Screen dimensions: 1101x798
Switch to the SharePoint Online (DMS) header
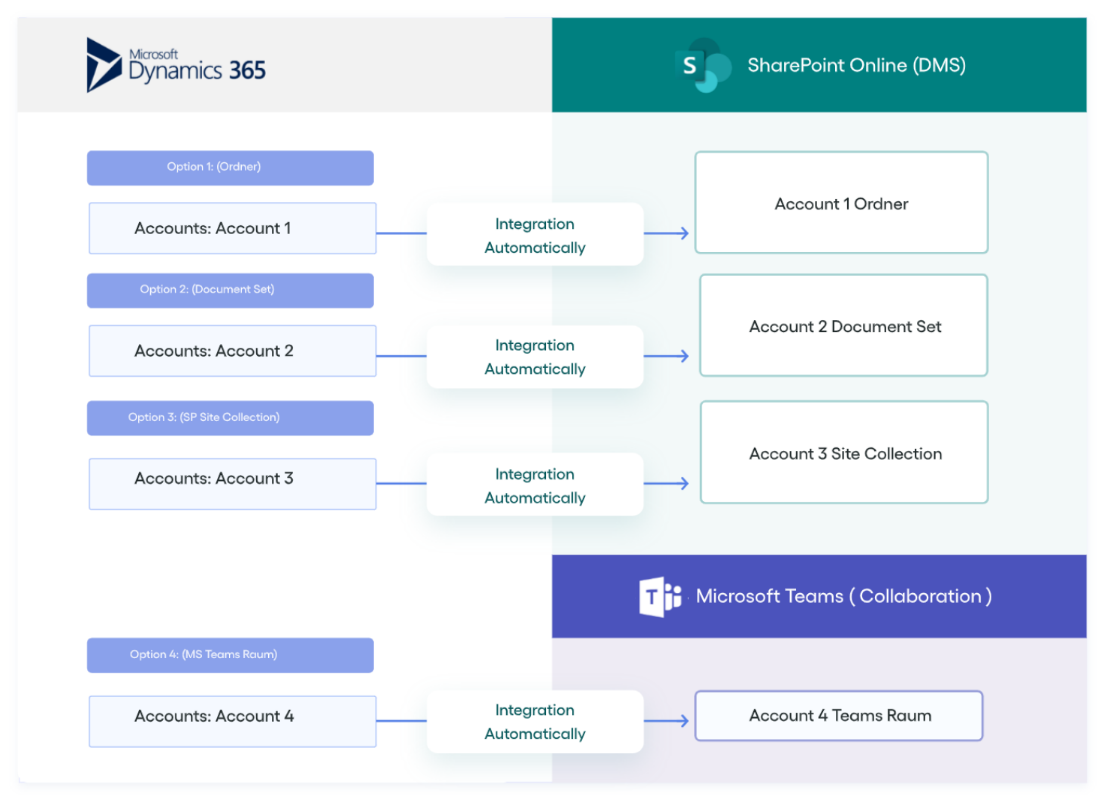(x=855, y=63)
